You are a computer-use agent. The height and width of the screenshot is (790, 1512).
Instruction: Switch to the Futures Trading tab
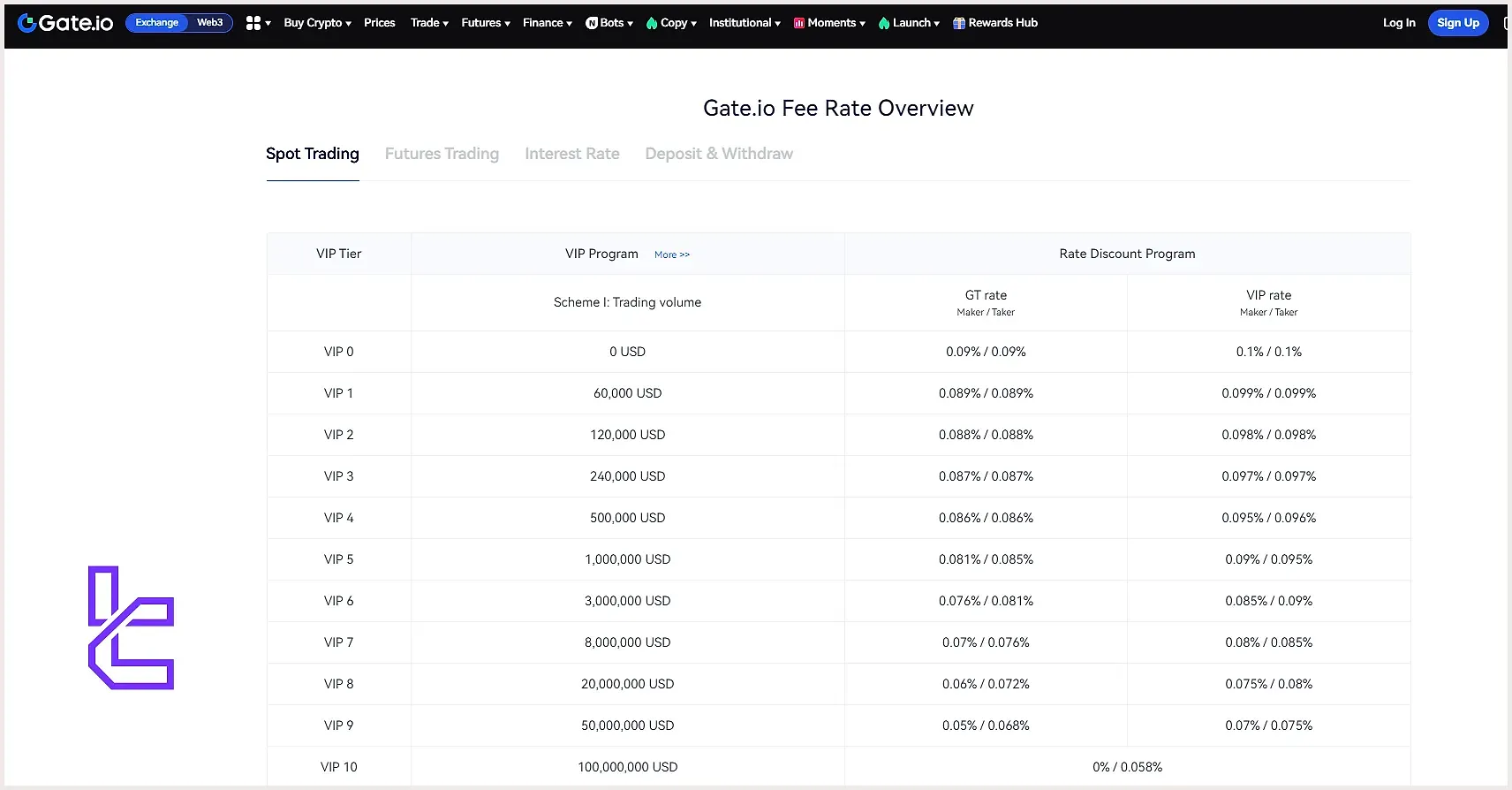pyautogui.click(x=442, y=154)
